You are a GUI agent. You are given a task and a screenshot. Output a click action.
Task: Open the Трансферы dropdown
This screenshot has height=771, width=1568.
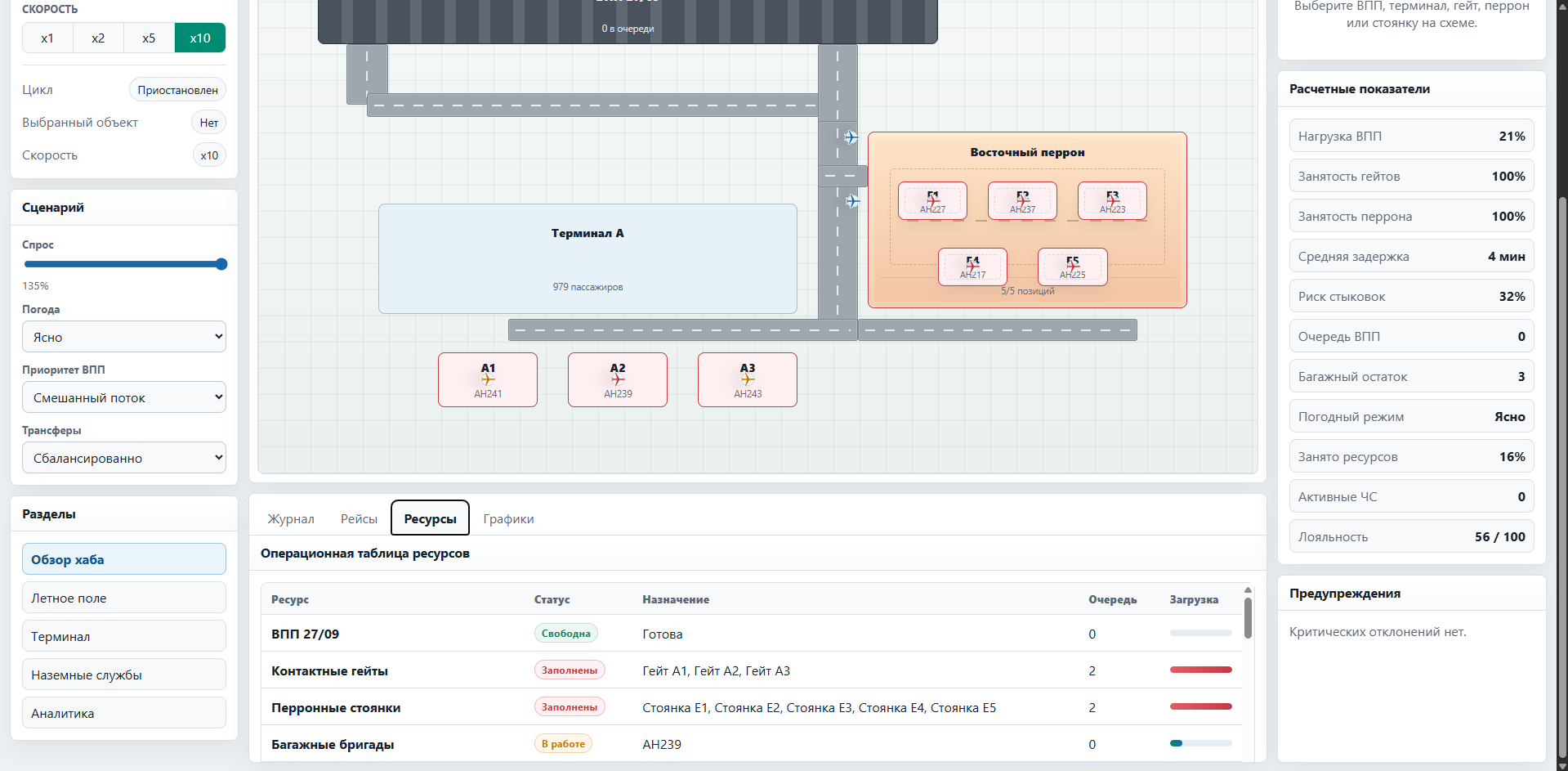pyautogui.click(x=124, y=458)
